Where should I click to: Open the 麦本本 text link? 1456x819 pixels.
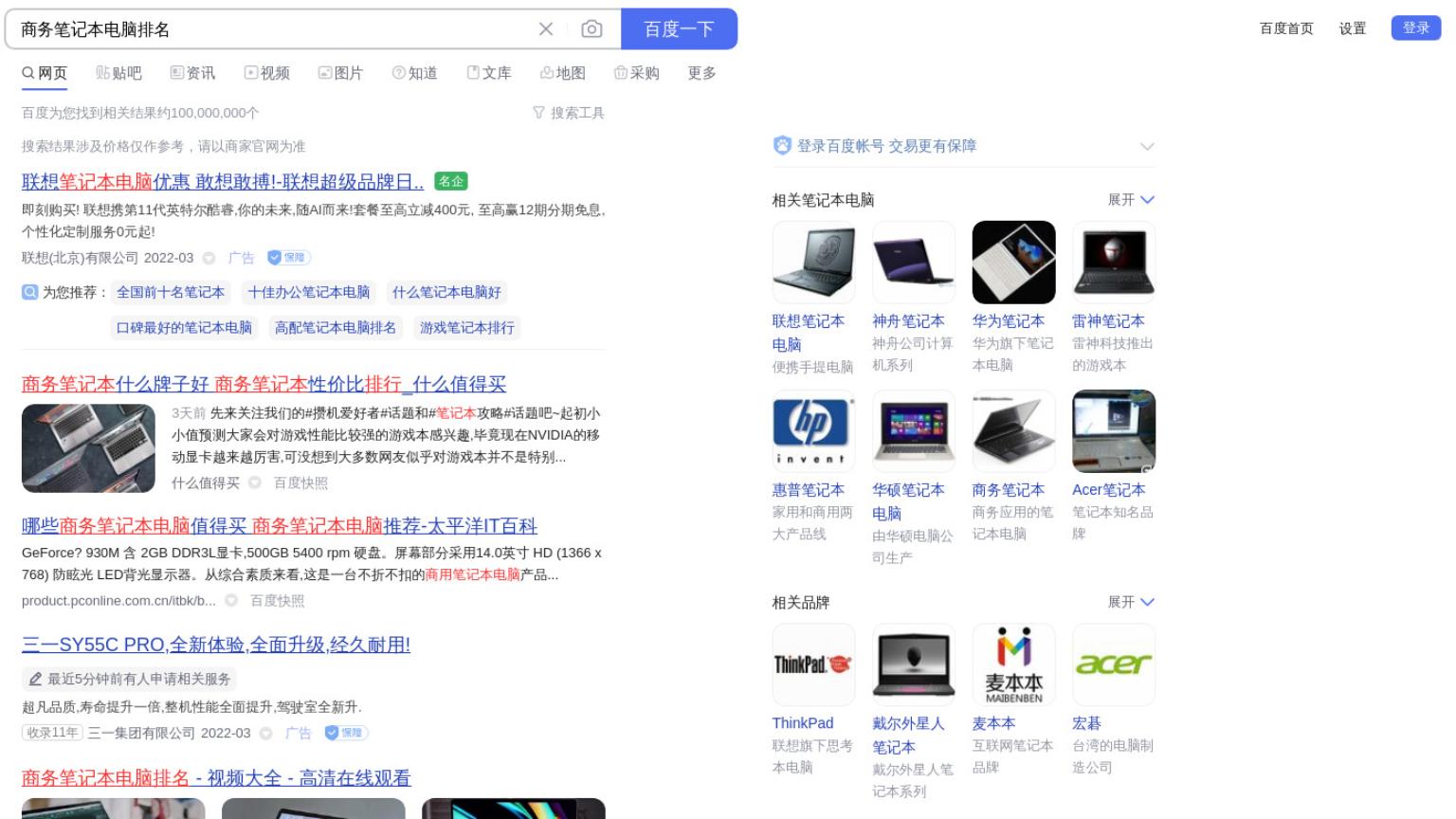pyautogui.click(x=993, y=723)
